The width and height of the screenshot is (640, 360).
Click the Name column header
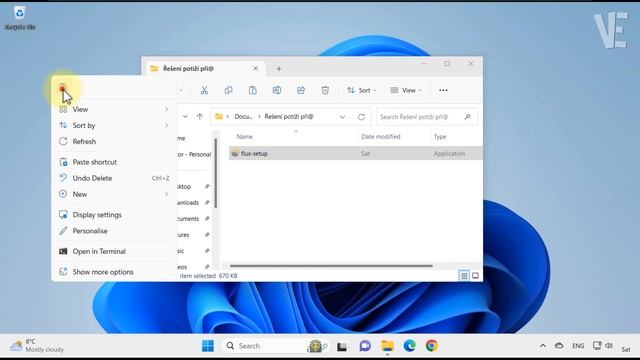244,137
